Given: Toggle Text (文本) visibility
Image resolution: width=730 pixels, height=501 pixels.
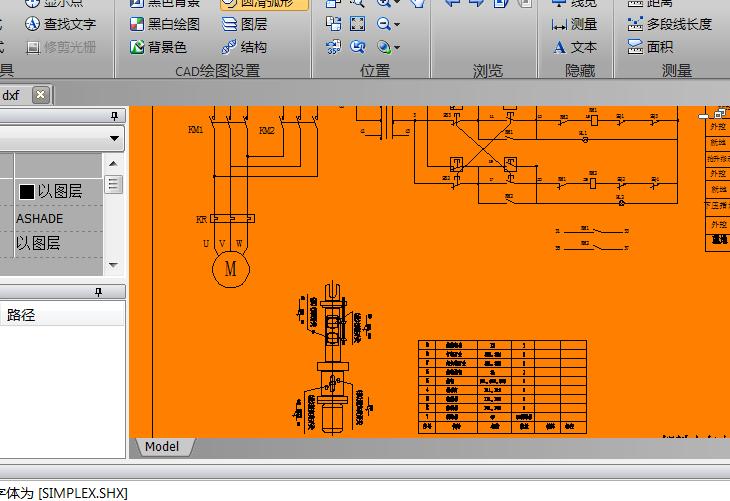Looking at the screenshot, I should 574,47.
